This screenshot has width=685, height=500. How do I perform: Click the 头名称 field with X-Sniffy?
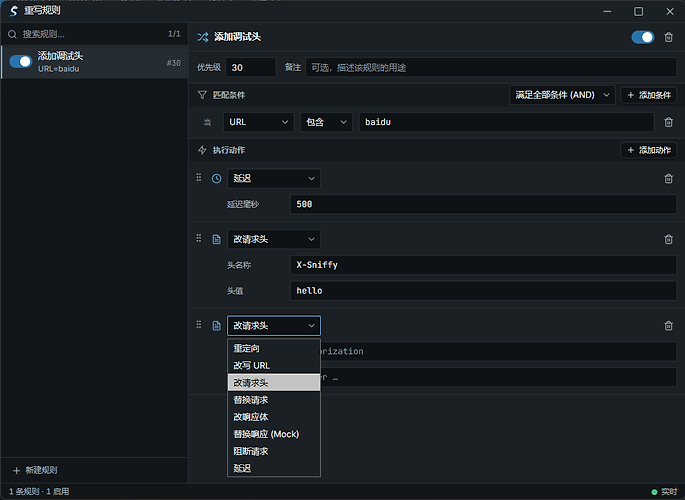point(484,265)
